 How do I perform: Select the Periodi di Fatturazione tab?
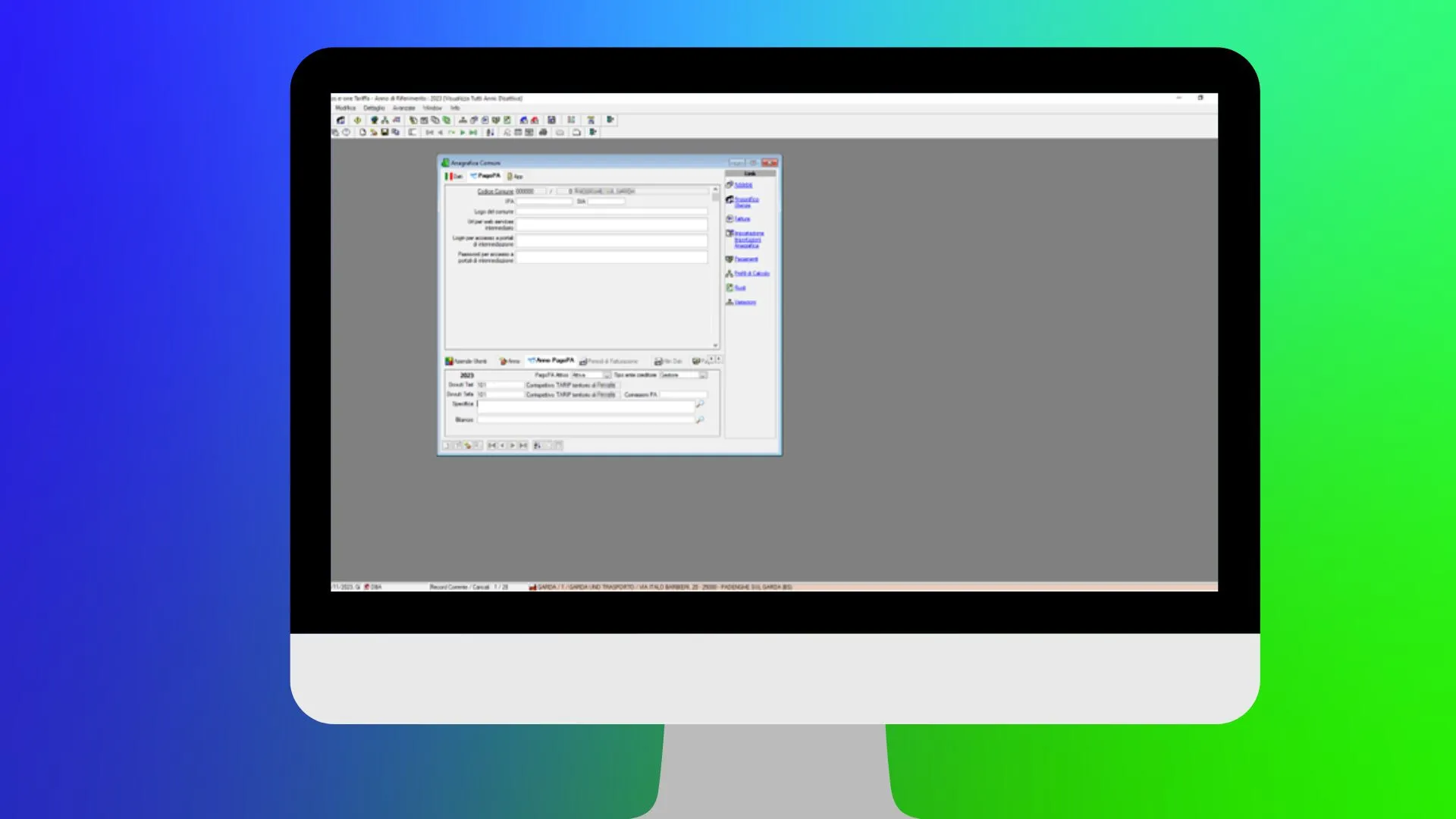click(x=609, y=362)
